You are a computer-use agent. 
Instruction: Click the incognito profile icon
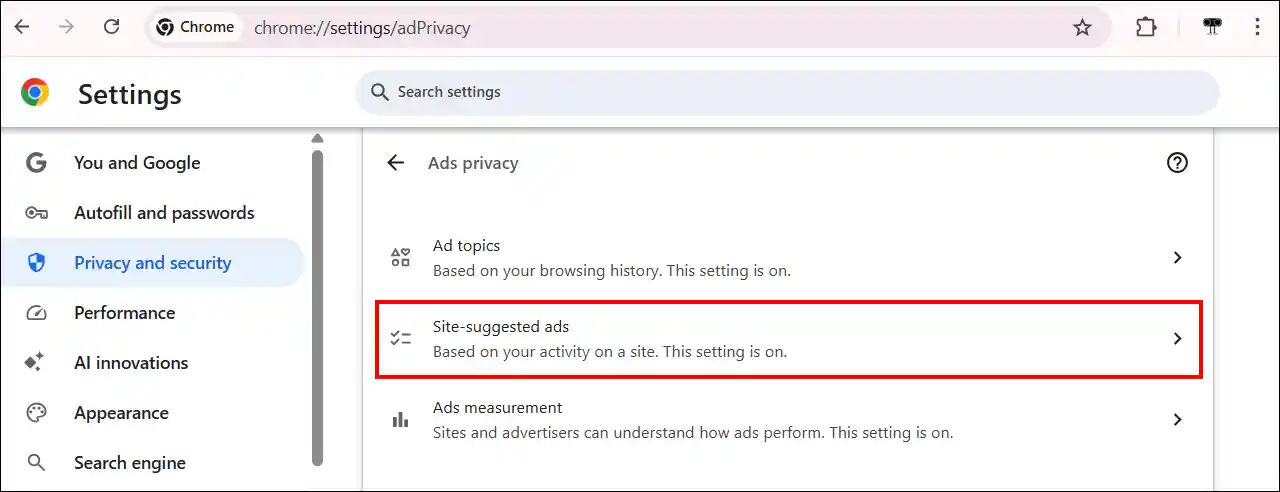(x=1214, y=28)
